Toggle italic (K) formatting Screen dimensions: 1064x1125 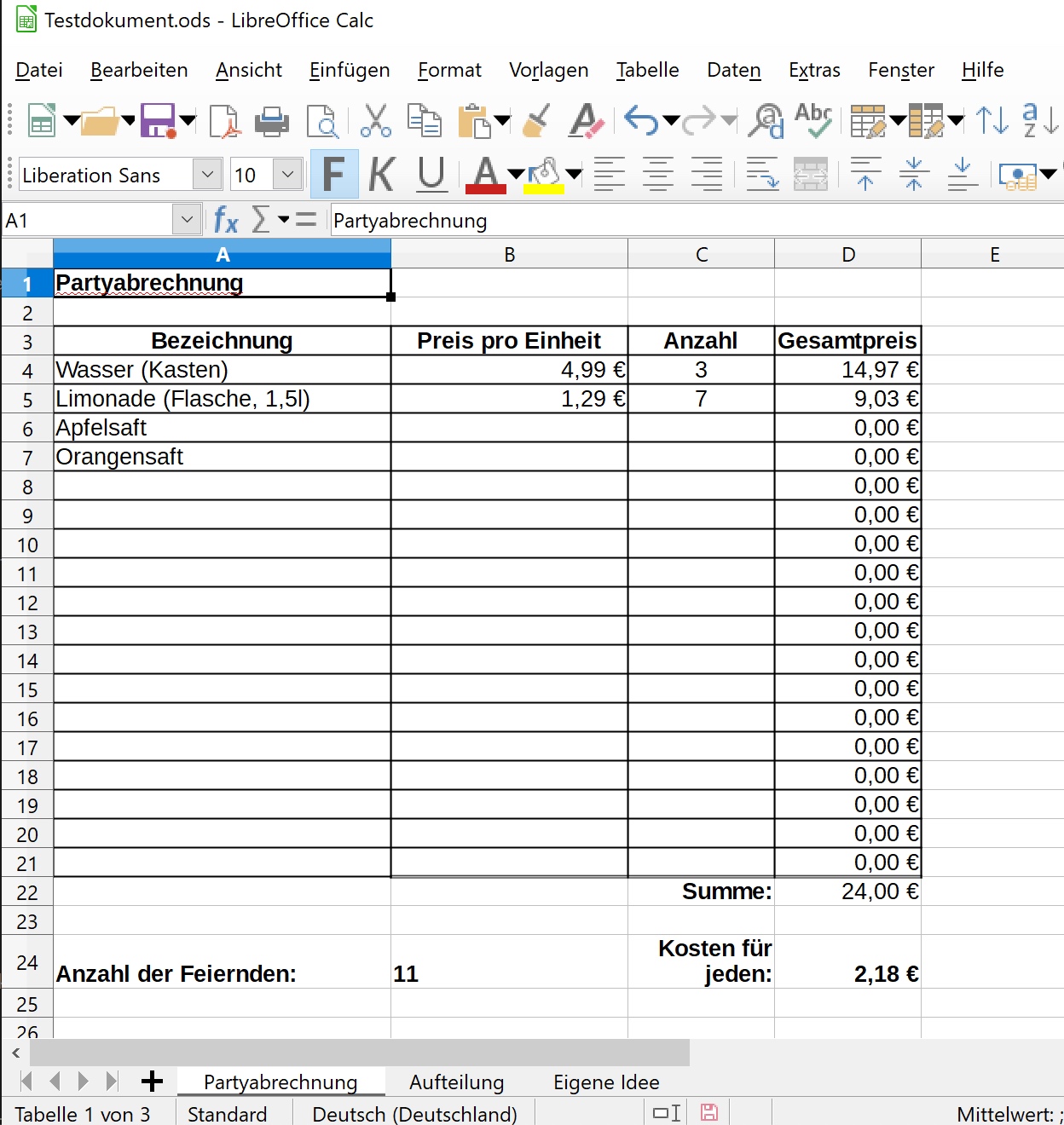click(382, 175)
